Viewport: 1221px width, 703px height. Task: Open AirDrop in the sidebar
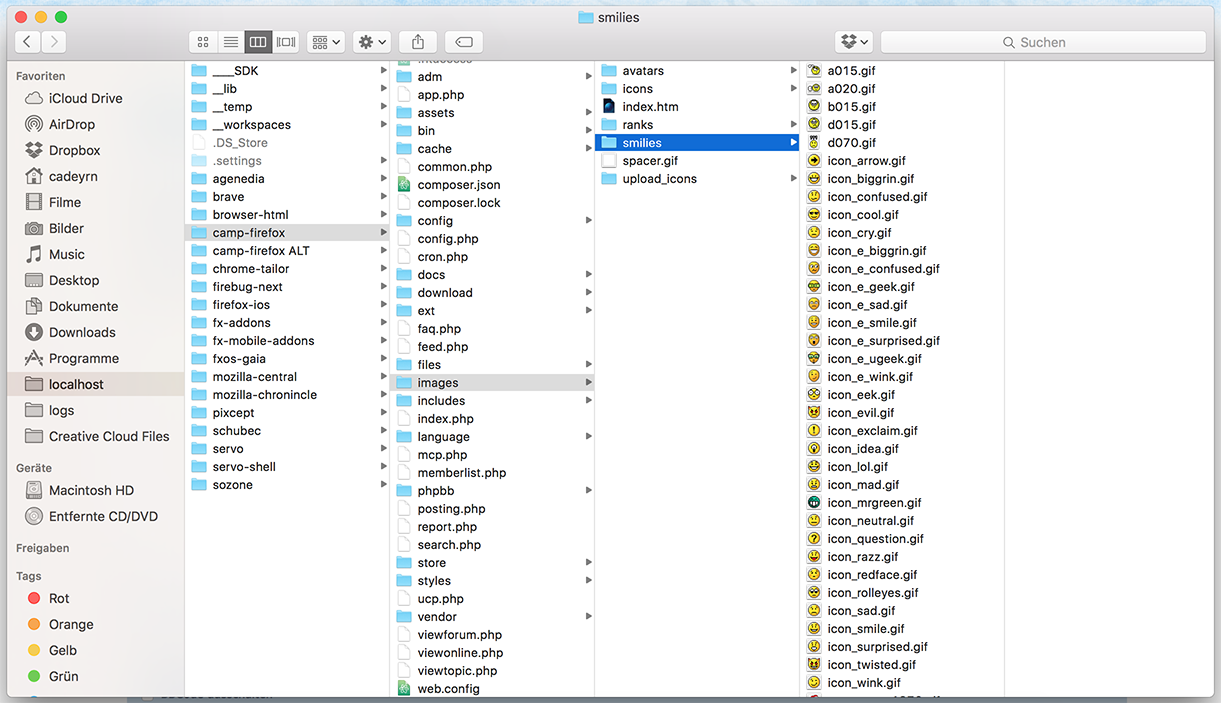click(x=71, y=124)
